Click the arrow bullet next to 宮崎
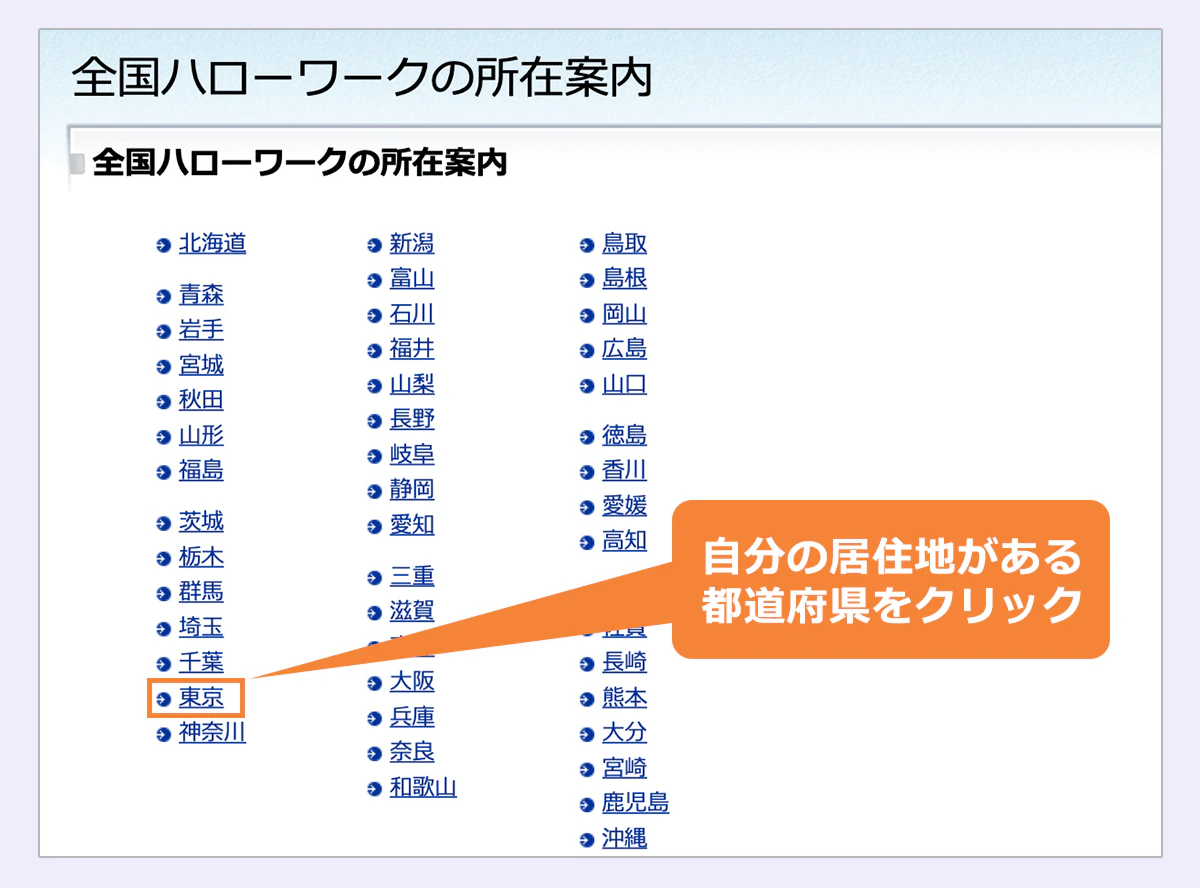 click(x=587, y=770)
